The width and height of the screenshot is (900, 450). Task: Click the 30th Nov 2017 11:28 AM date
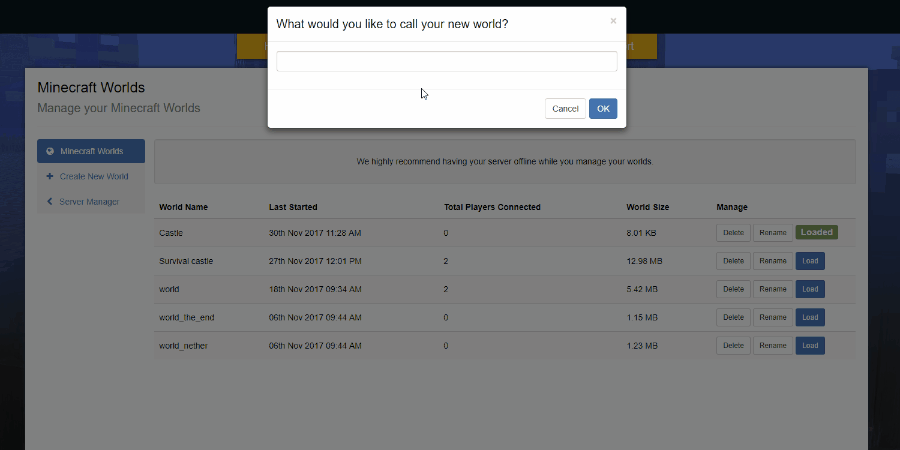(315, 233)
